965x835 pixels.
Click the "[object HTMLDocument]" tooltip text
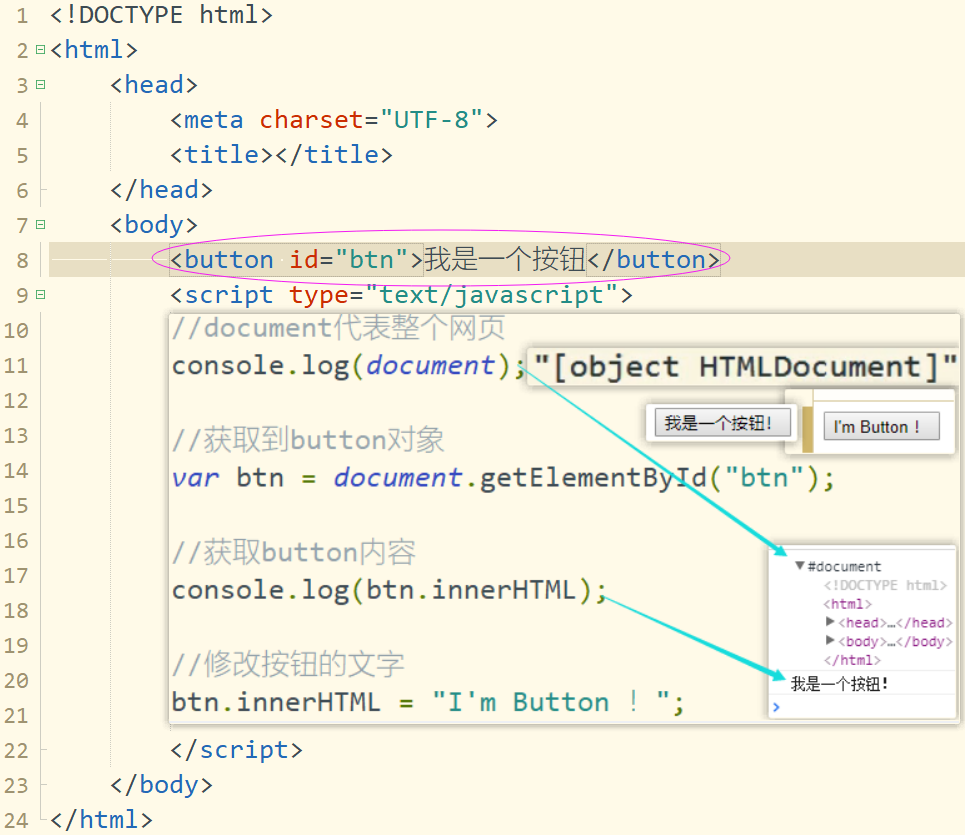tap(745, 367)
